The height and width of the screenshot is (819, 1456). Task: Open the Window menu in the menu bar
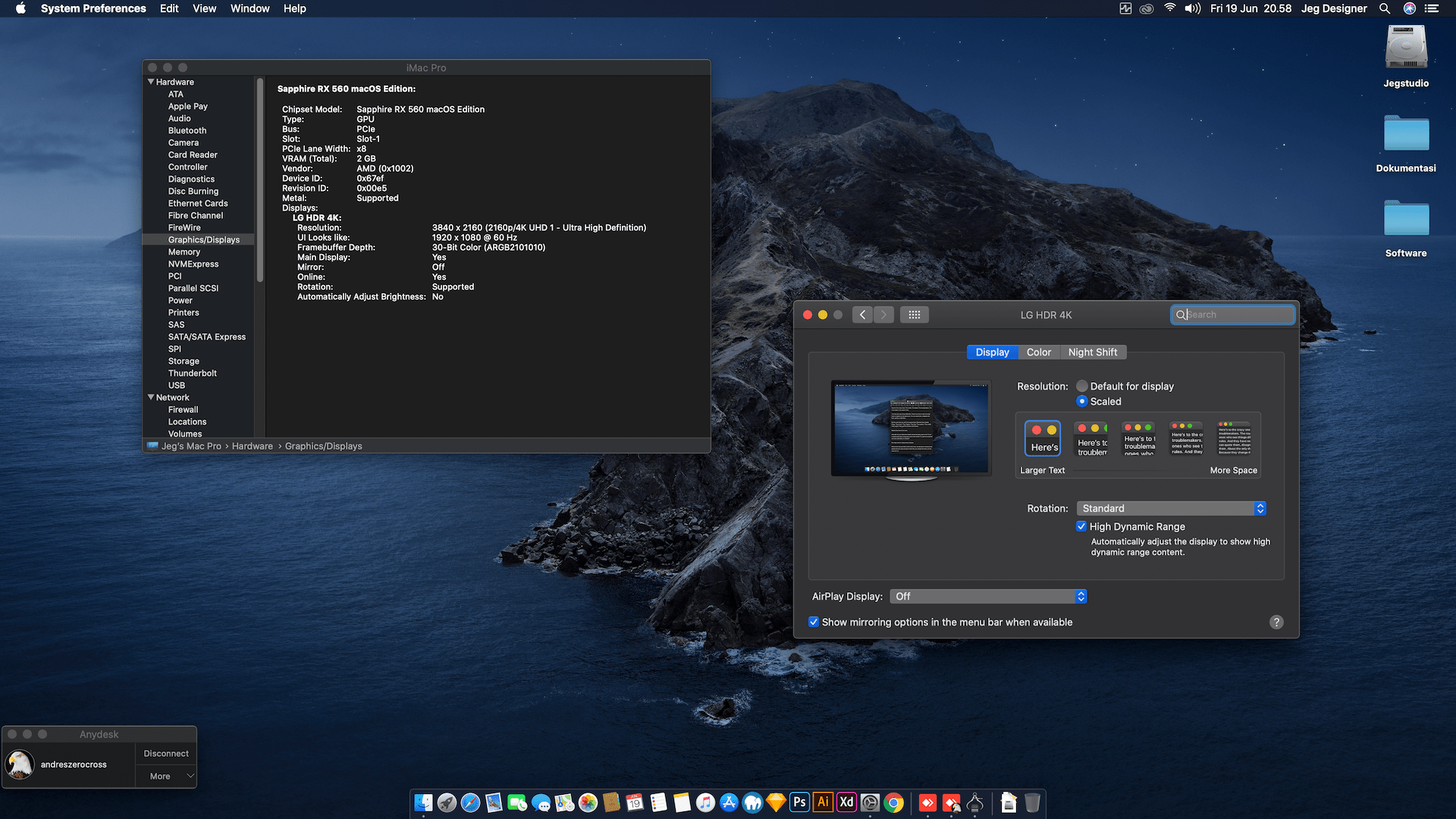(249, 8)
